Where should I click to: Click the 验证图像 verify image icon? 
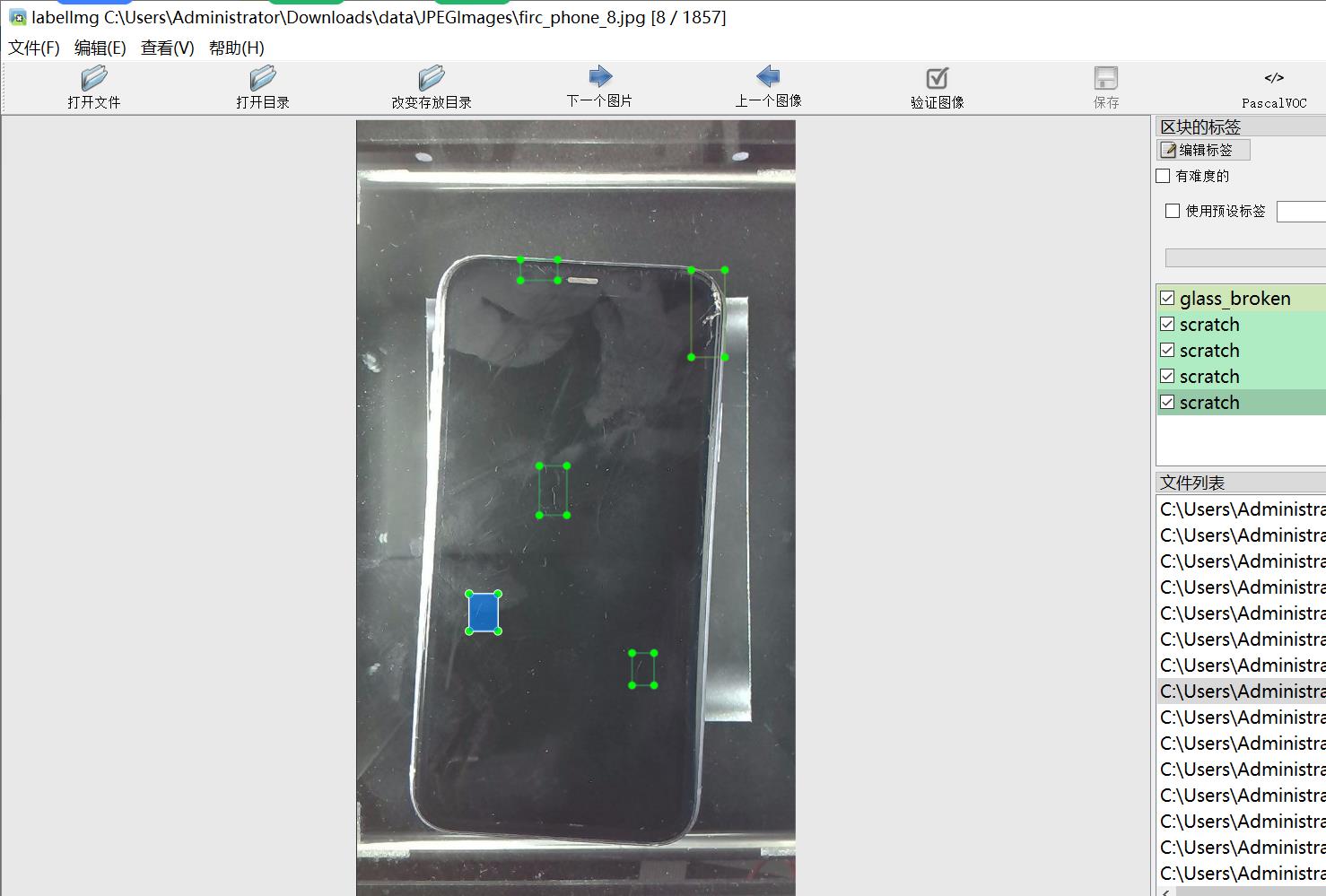pos(937,77)
